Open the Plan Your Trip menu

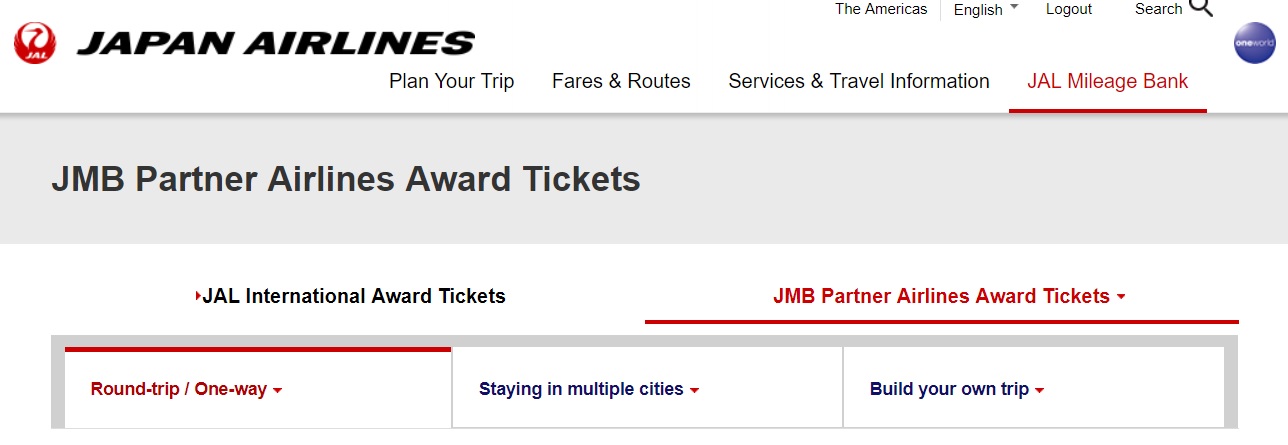click(451, 81)
